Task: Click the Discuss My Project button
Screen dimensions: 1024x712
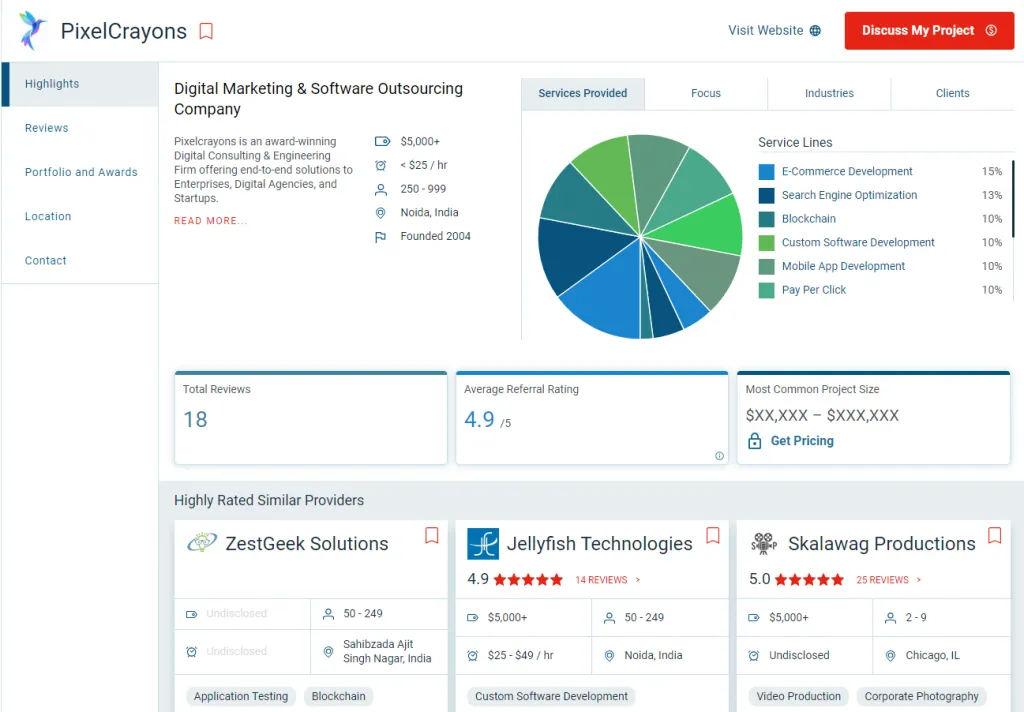Action: (929, 31)
